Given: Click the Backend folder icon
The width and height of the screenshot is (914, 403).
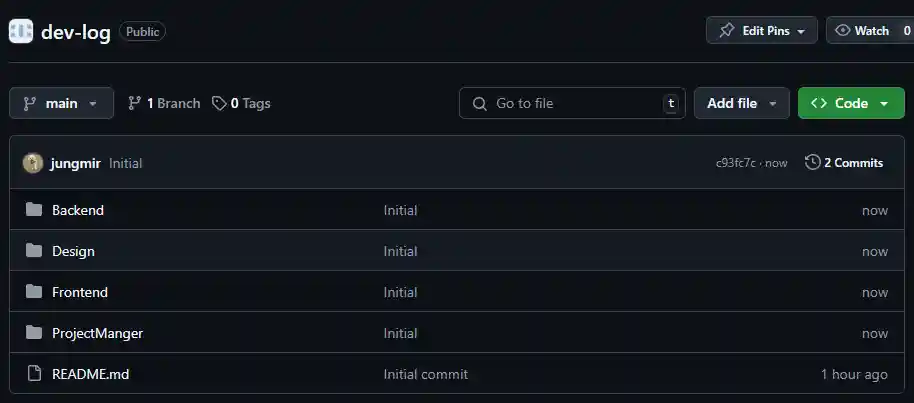Looking at the screenshot, I should point(34,210).
